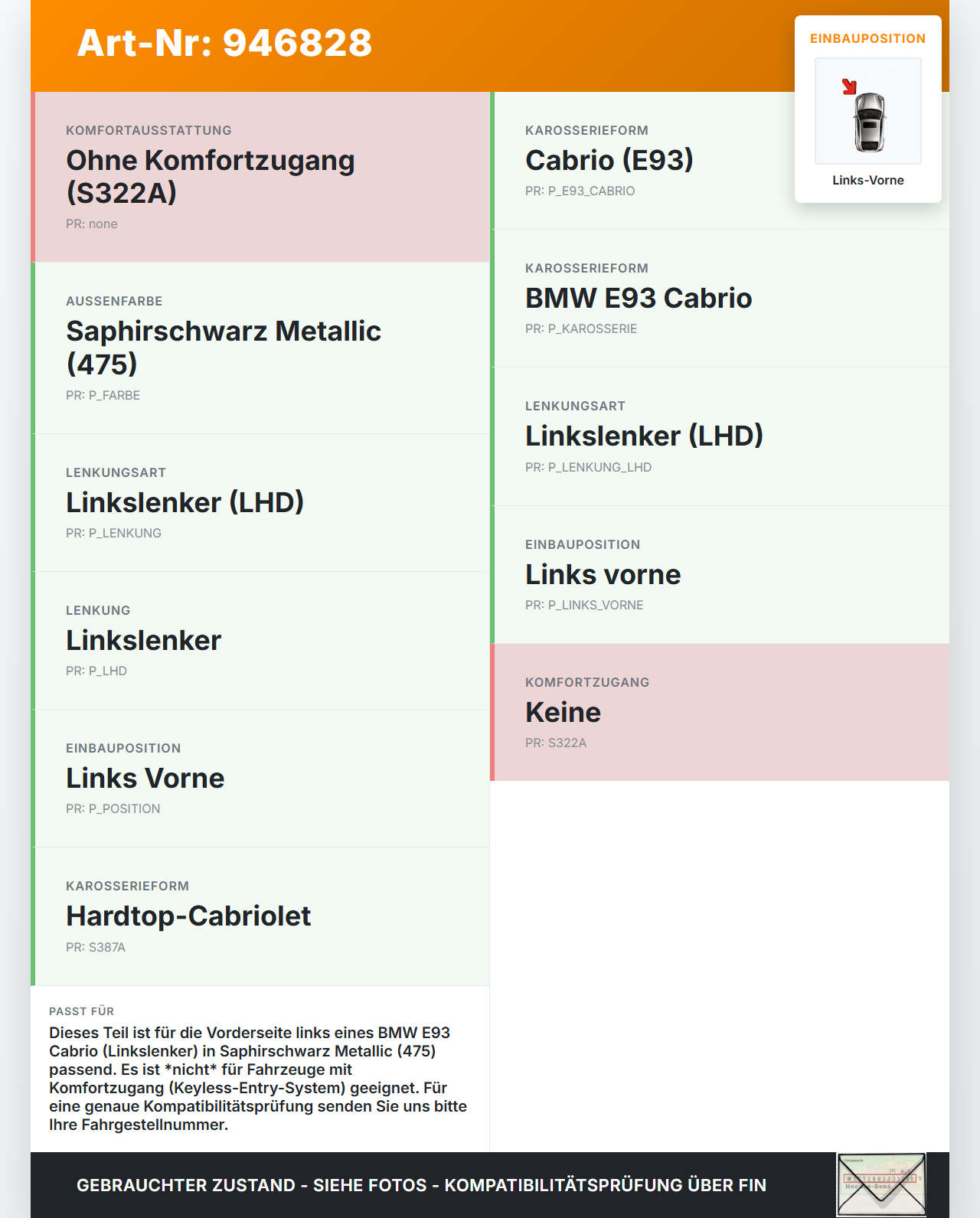This screenshot has width=980, height=1218.
Task: Click Linkslenker (LHD) with PR P_LENKUNG_LHD
Action: (720, 436)
